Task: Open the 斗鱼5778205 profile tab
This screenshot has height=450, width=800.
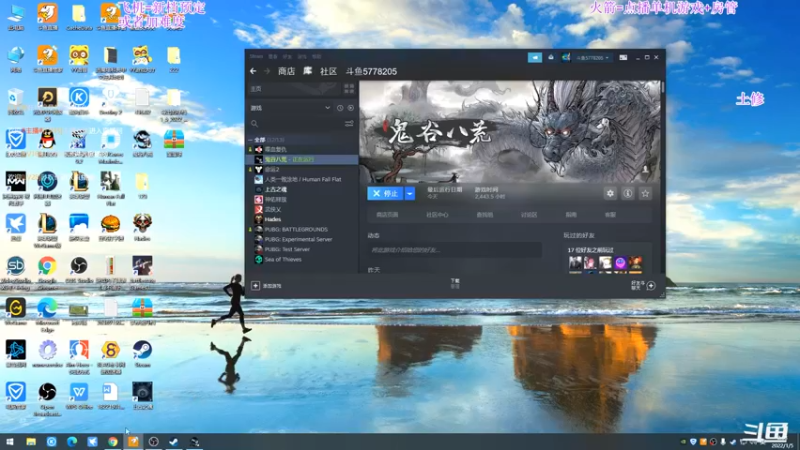Action: (371, 71)
